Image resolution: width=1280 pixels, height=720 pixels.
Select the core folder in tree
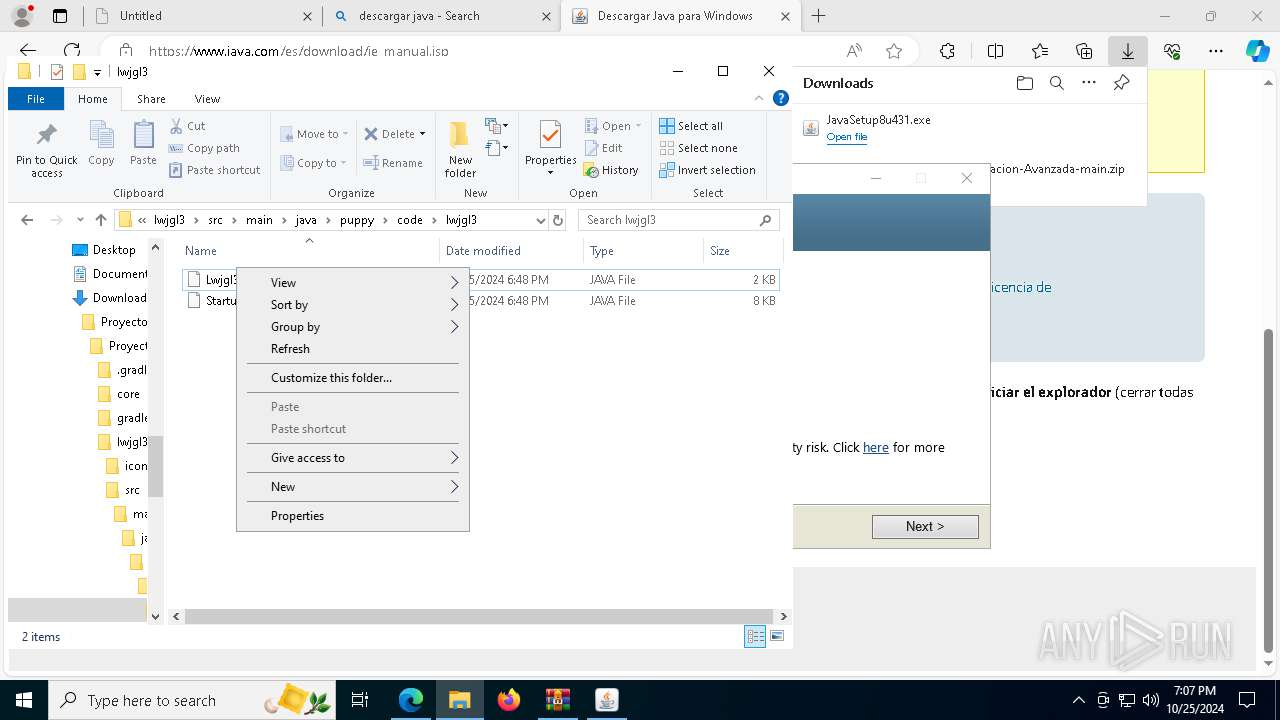pos(119,394)
